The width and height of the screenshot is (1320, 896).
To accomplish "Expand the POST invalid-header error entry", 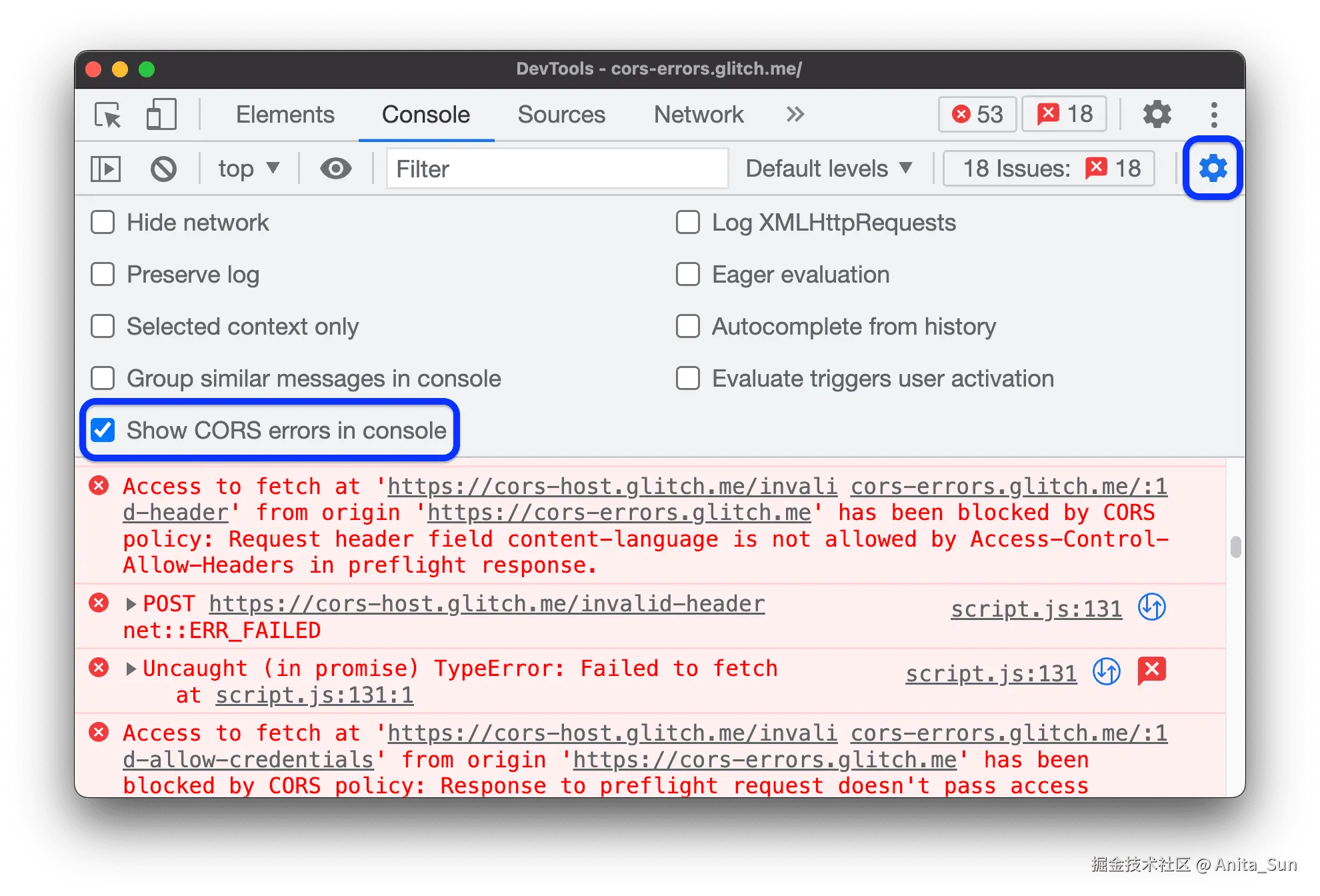I will point(131,604).
